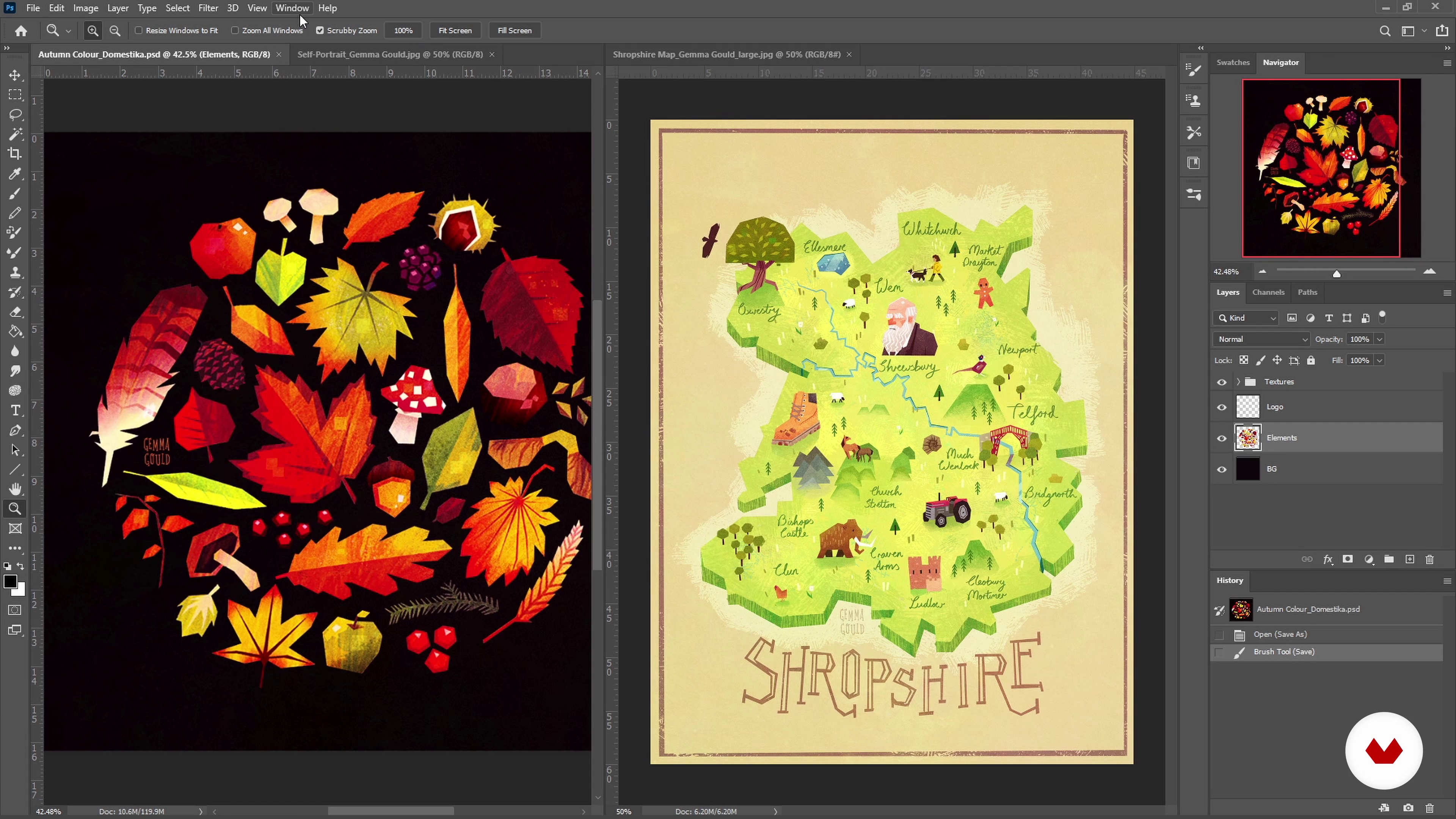Go to Home screen icon
Viewport: 1456px width, 819px height.
21,30
